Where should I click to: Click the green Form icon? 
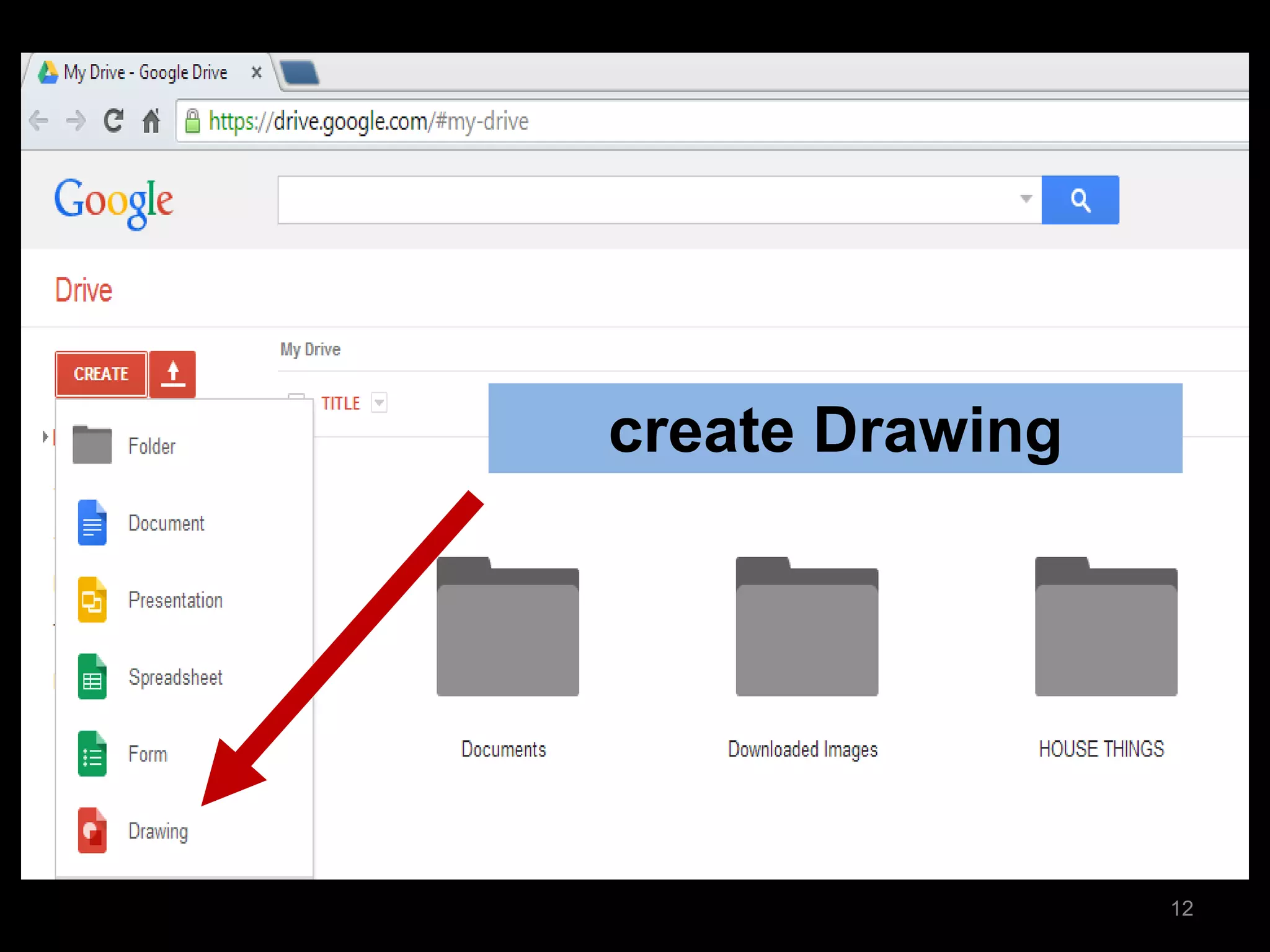pos(92,754)
